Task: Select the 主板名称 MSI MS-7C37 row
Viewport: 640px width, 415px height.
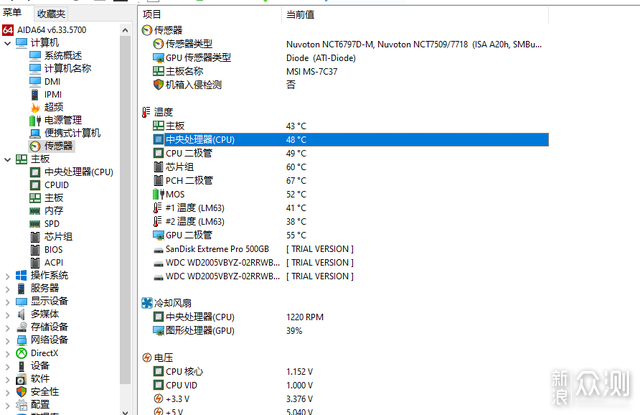Action: (x=351, y=71)
